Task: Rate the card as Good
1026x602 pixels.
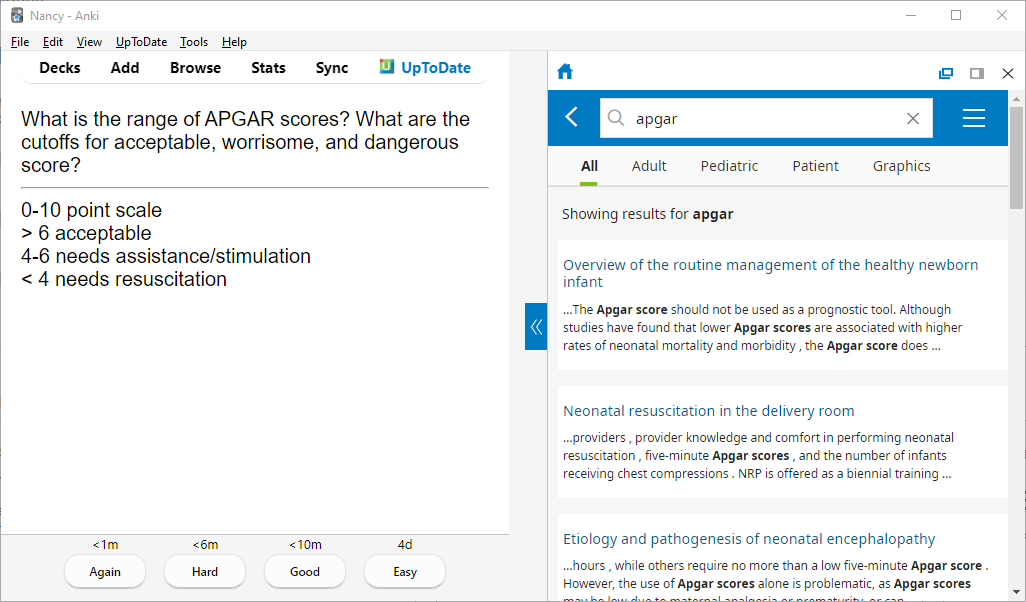Action: pyautogui.click(x=305, y=572)
